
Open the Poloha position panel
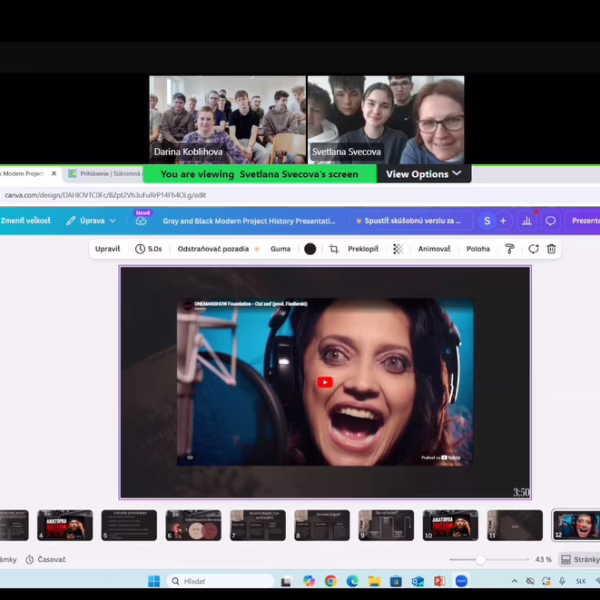coord(478,249)
